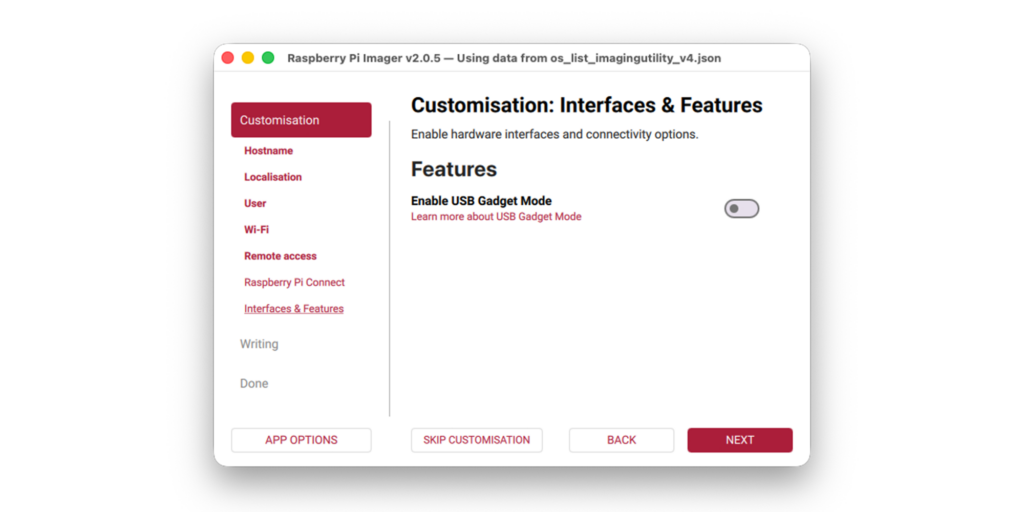Open APP OPTIONS
The width and height of the screenshot is (1024, 512).
tap(301, 440)
